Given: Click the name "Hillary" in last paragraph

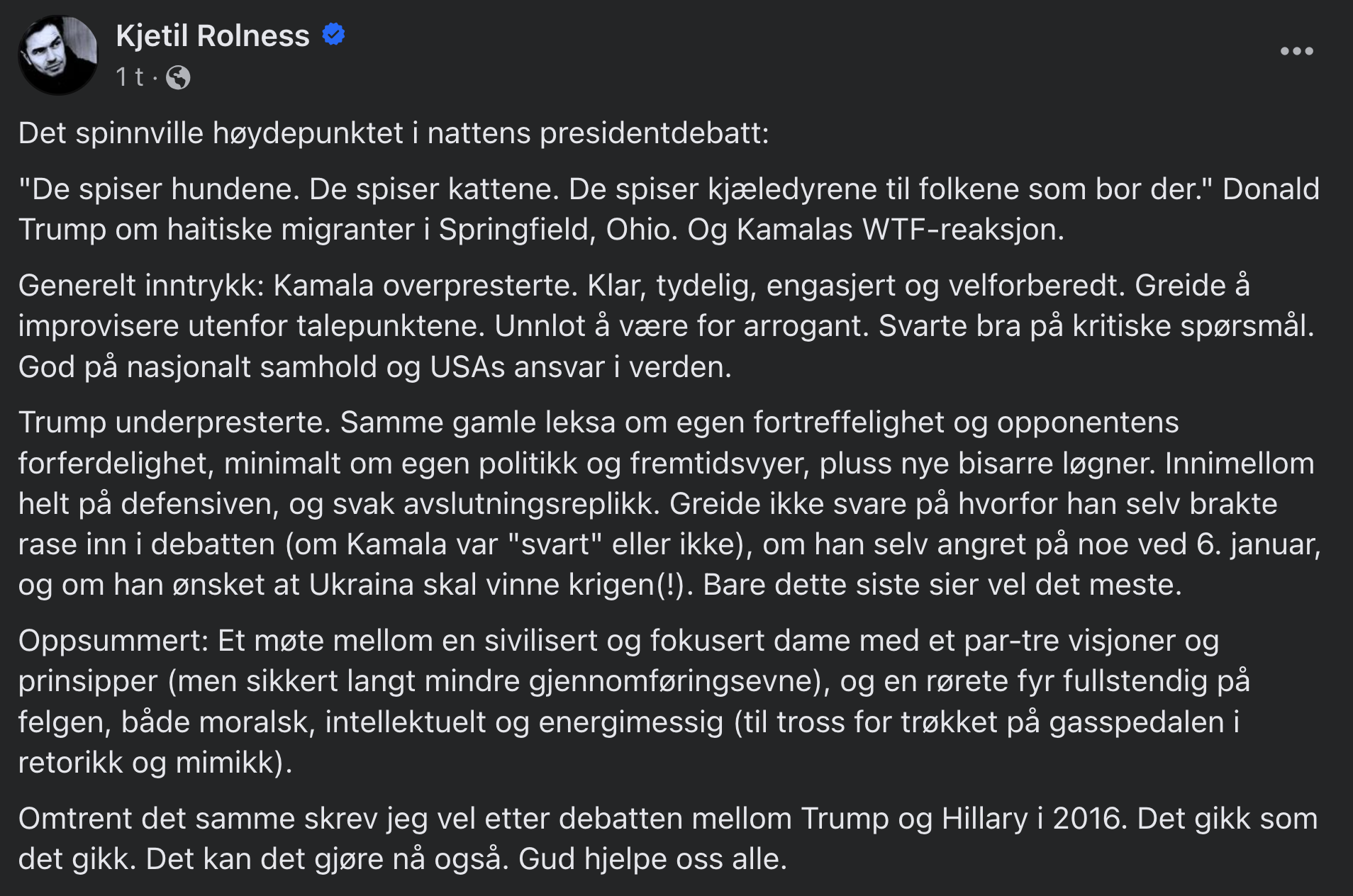Looking at the screenshot, I should click(x=984, y=819).
